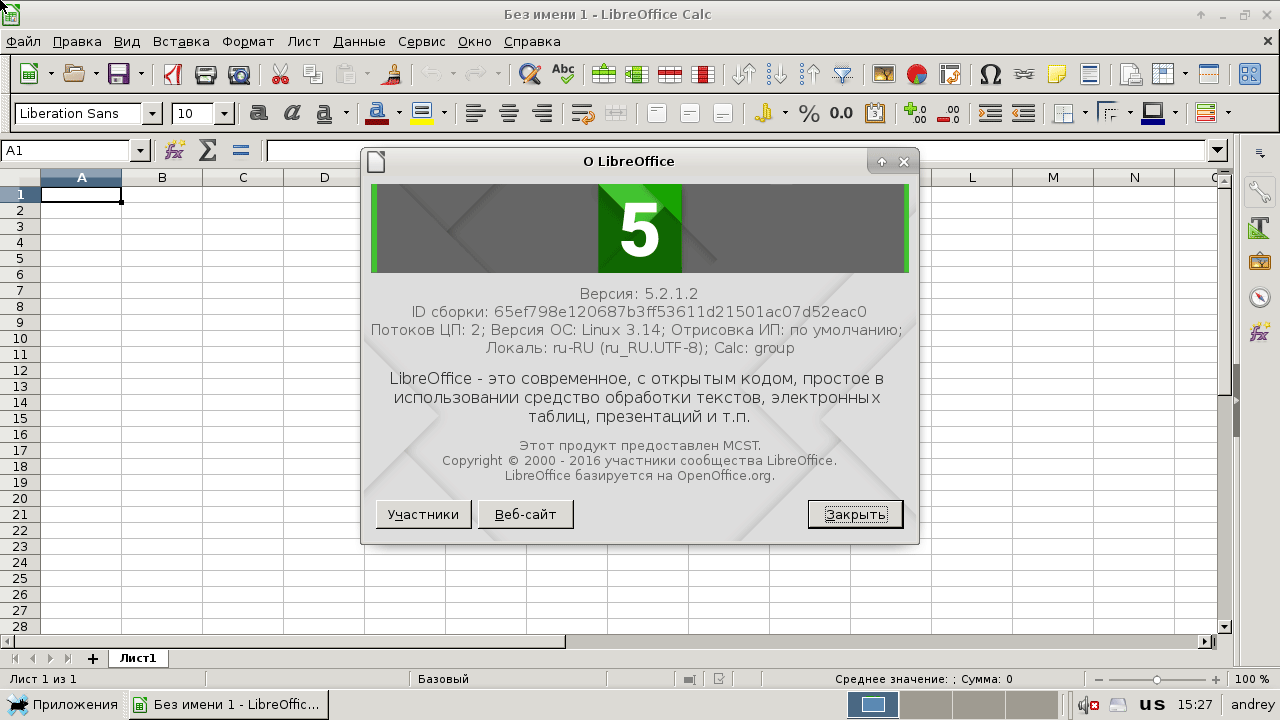Click the LibreOffice Calc taskbar button
The image size is (1280, 720).
click(x=229, y=704)
